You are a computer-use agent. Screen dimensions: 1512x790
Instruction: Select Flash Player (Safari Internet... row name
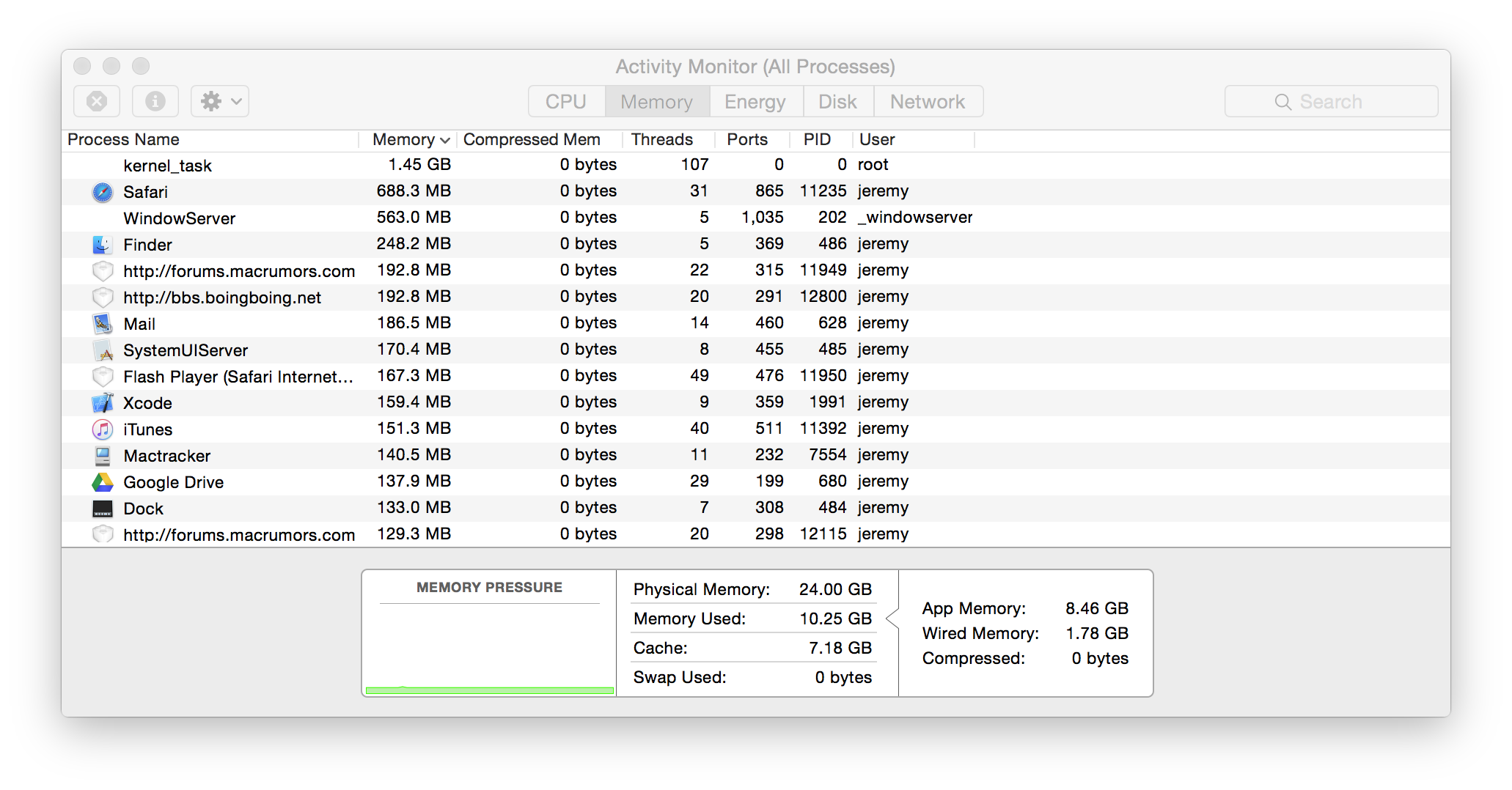click(x=238, y=377)
